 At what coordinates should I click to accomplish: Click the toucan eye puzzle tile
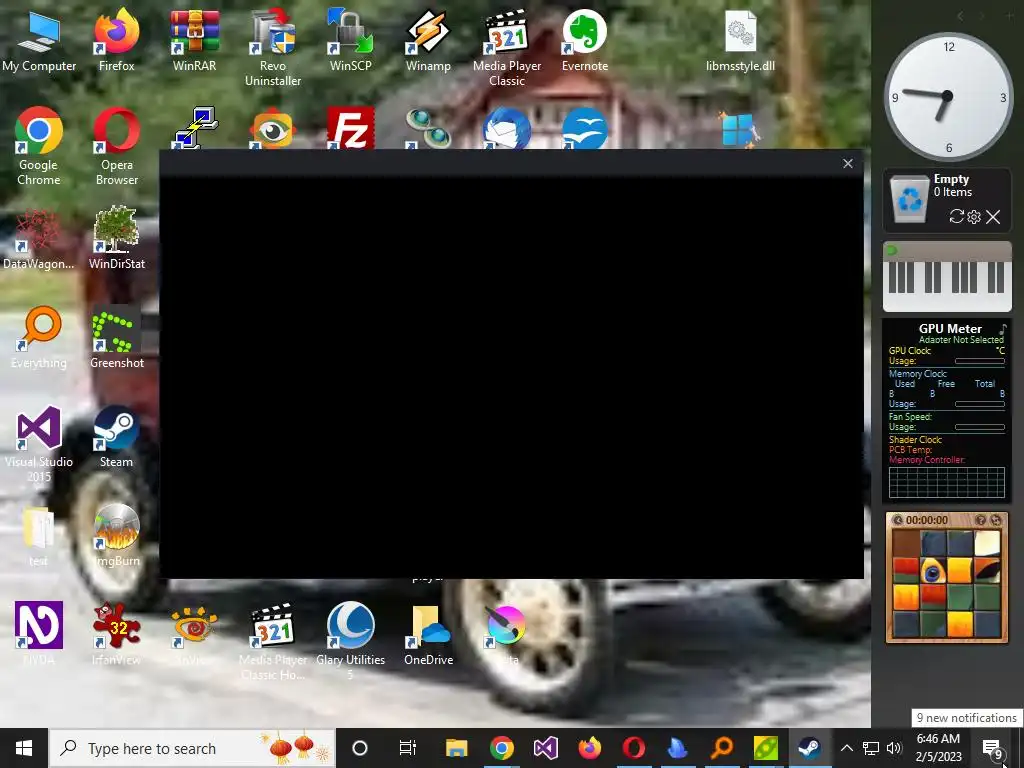coord(933,571)
